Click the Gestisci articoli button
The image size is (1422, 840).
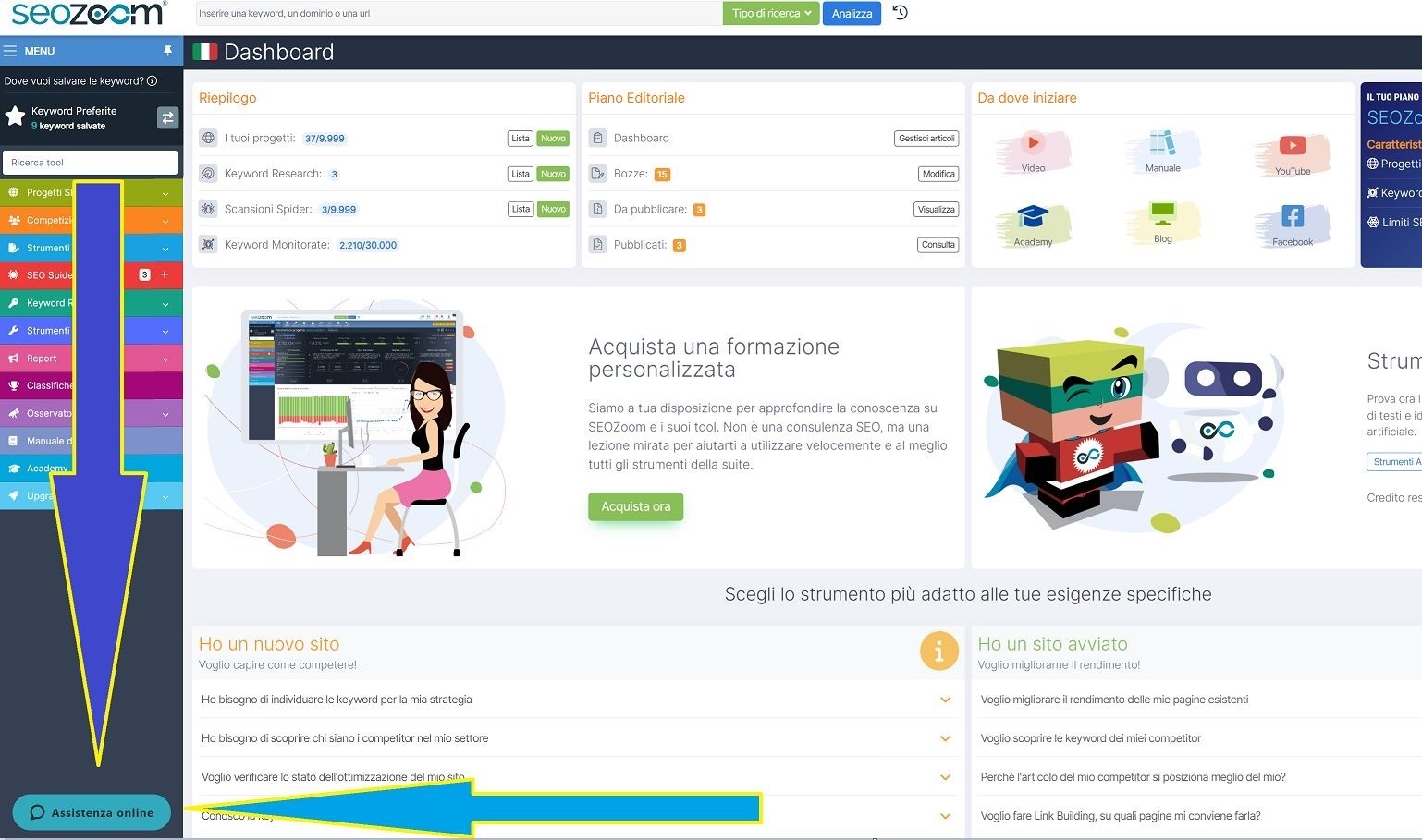pos(926,139)
